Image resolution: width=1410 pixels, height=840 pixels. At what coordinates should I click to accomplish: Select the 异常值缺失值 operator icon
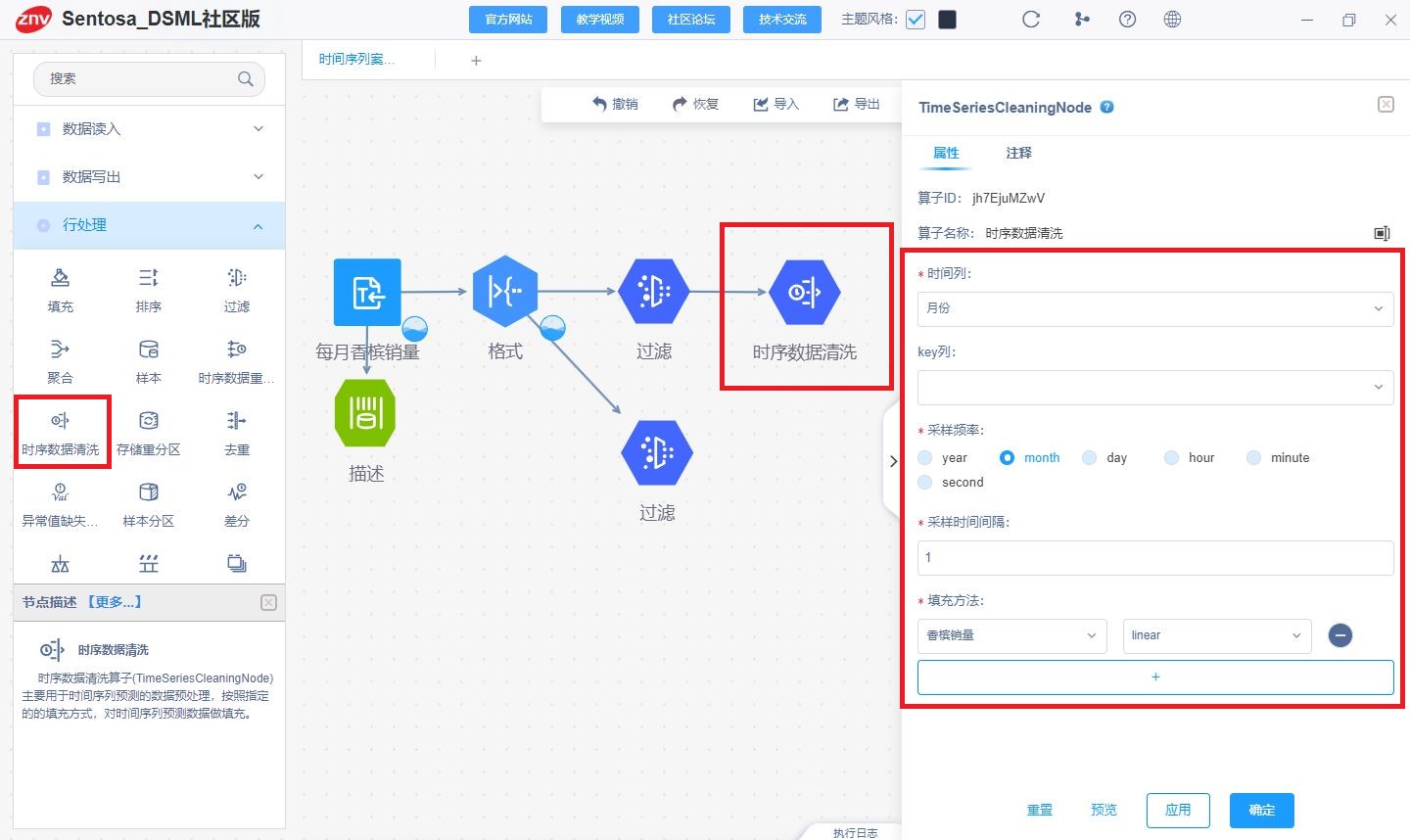coord(60,492)
